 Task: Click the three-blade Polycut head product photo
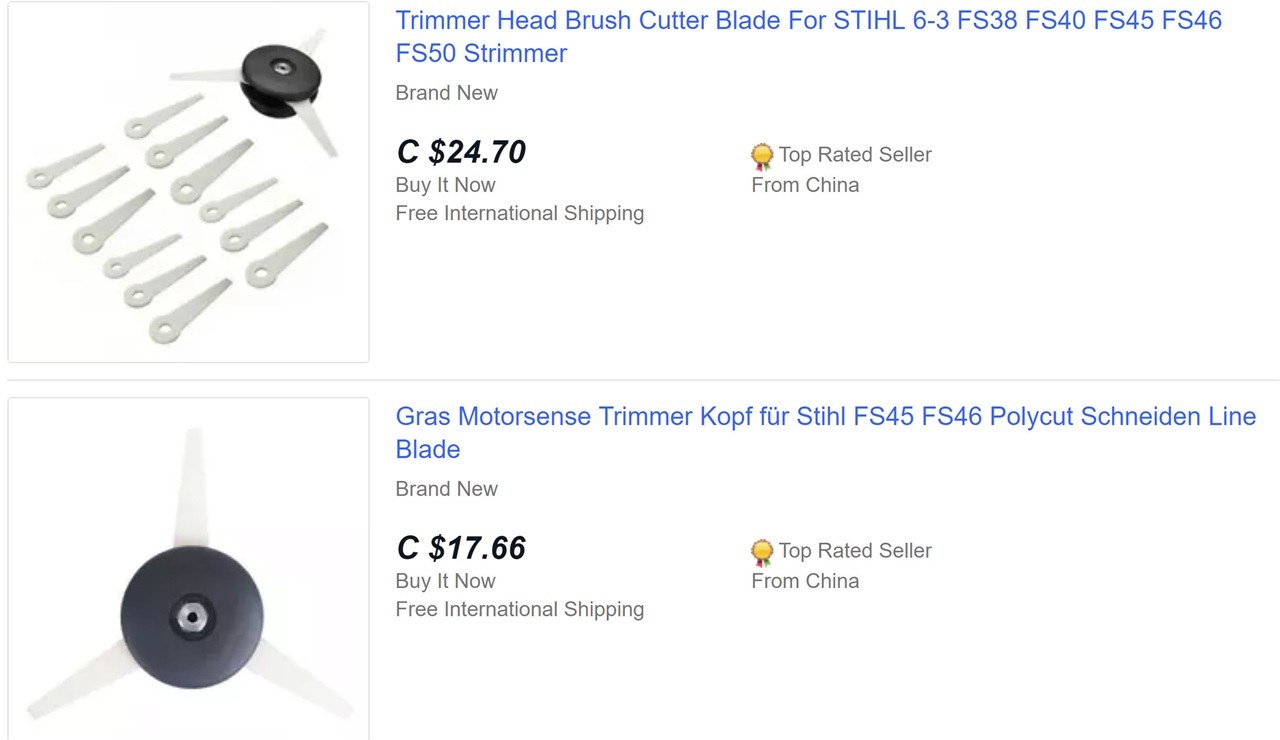coord(189,569)
